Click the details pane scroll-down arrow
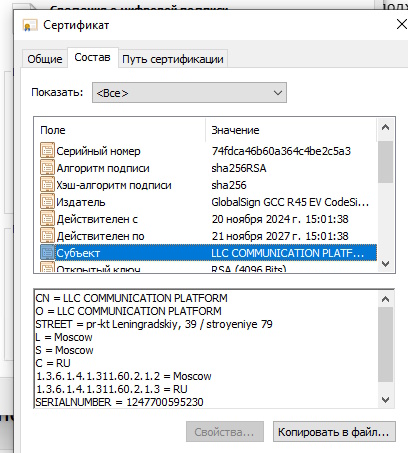This screenshot has height=453, width=408. [x=385, y=399]
